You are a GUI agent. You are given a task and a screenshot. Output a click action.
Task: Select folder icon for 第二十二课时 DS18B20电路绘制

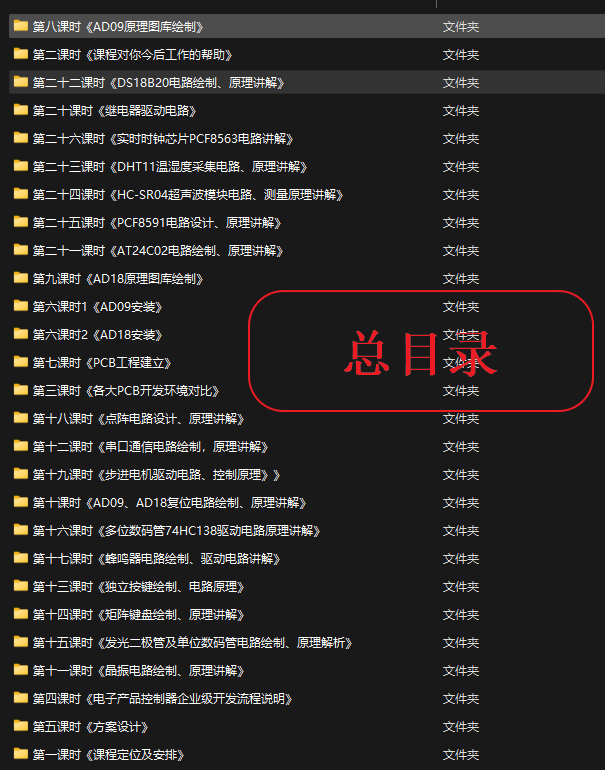coord(21,82)
